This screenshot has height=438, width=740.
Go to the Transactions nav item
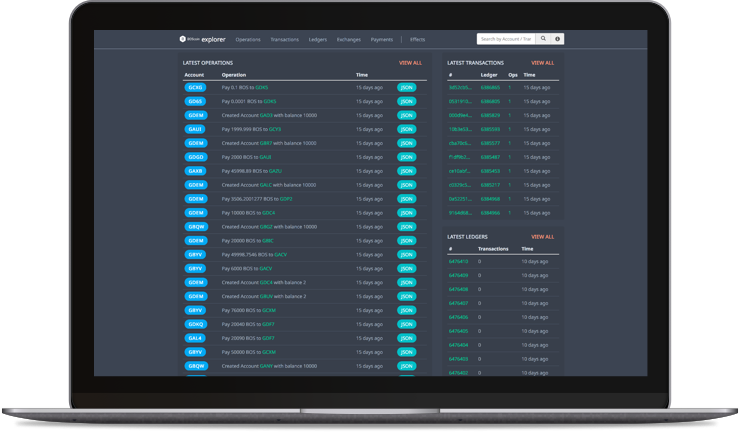pos(284,39)
